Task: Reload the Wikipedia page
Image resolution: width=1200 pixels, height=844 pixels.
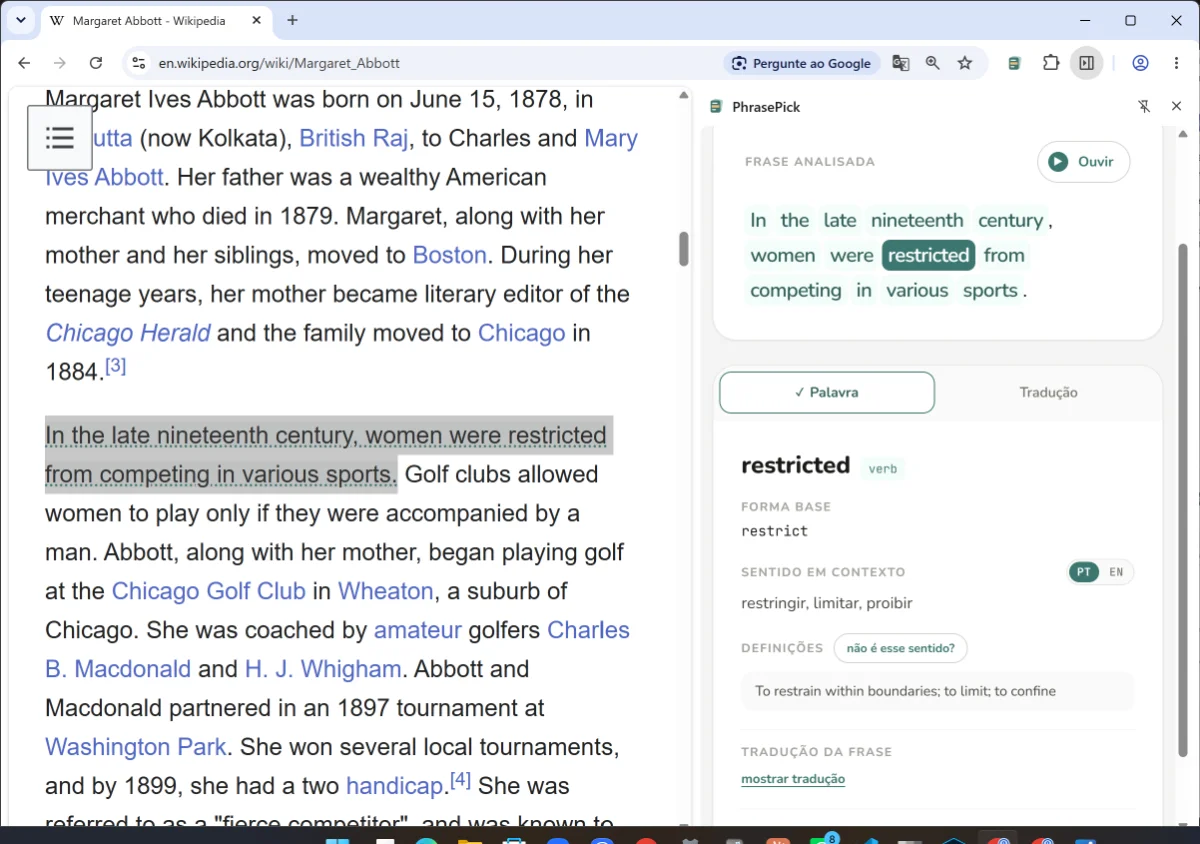Action: (x=96, y=63)
